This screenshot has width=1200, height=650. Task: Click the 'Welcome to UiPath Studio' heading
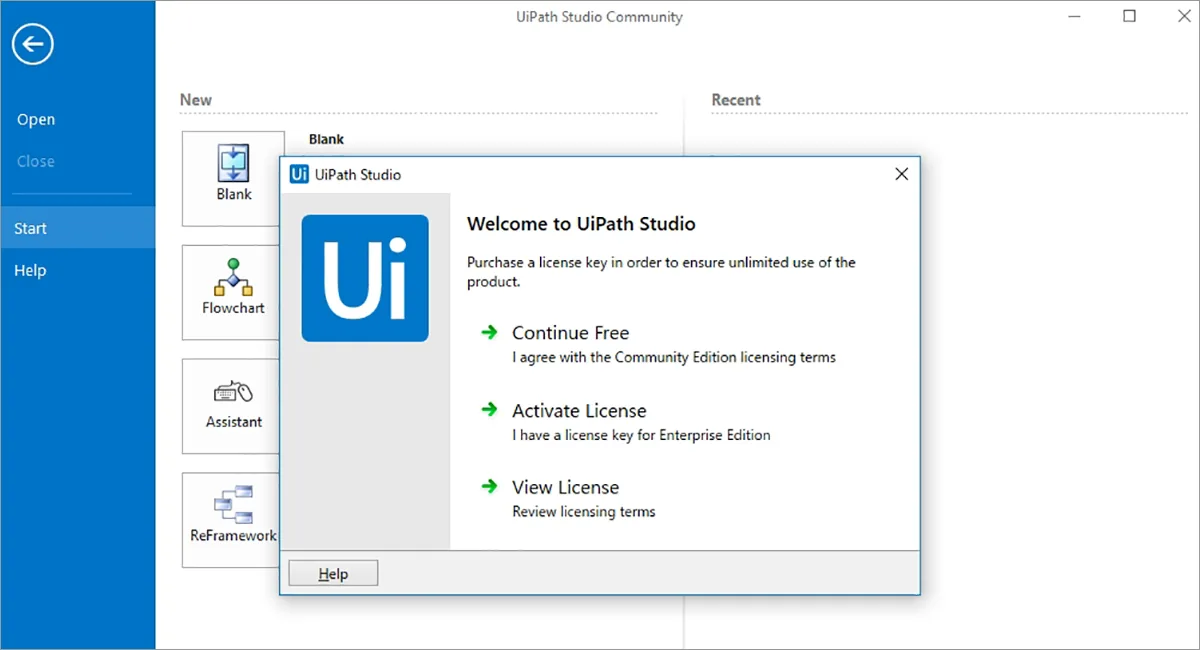point(581,224)
